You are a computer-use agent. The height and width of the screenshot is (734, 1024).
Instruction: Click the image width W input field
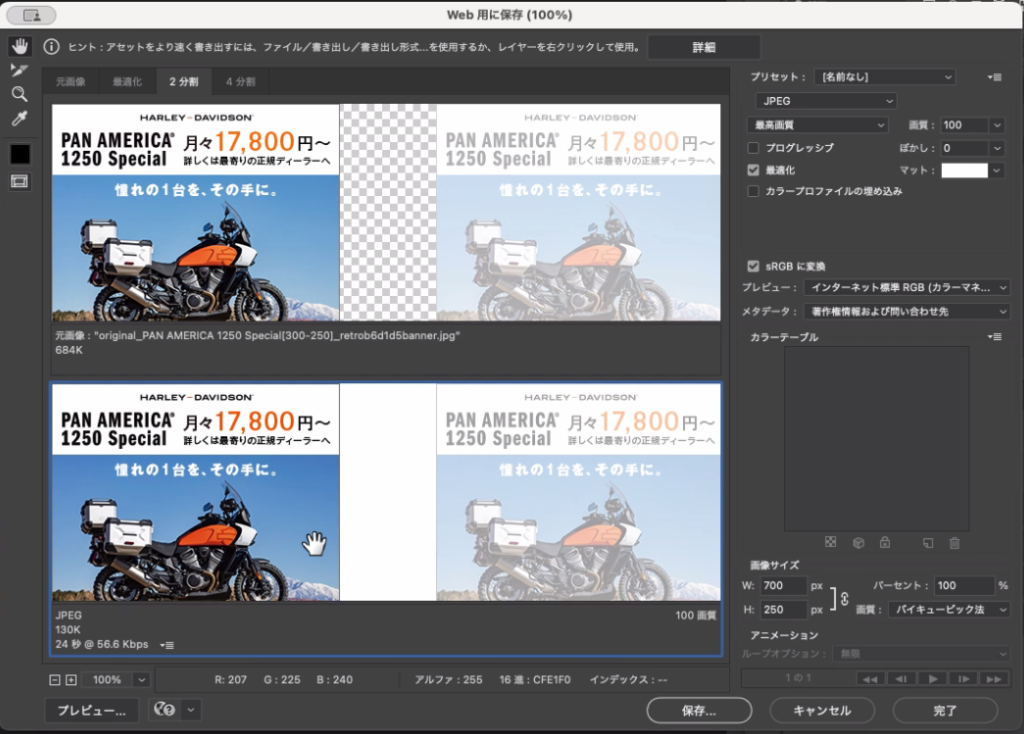click(783, 586)
